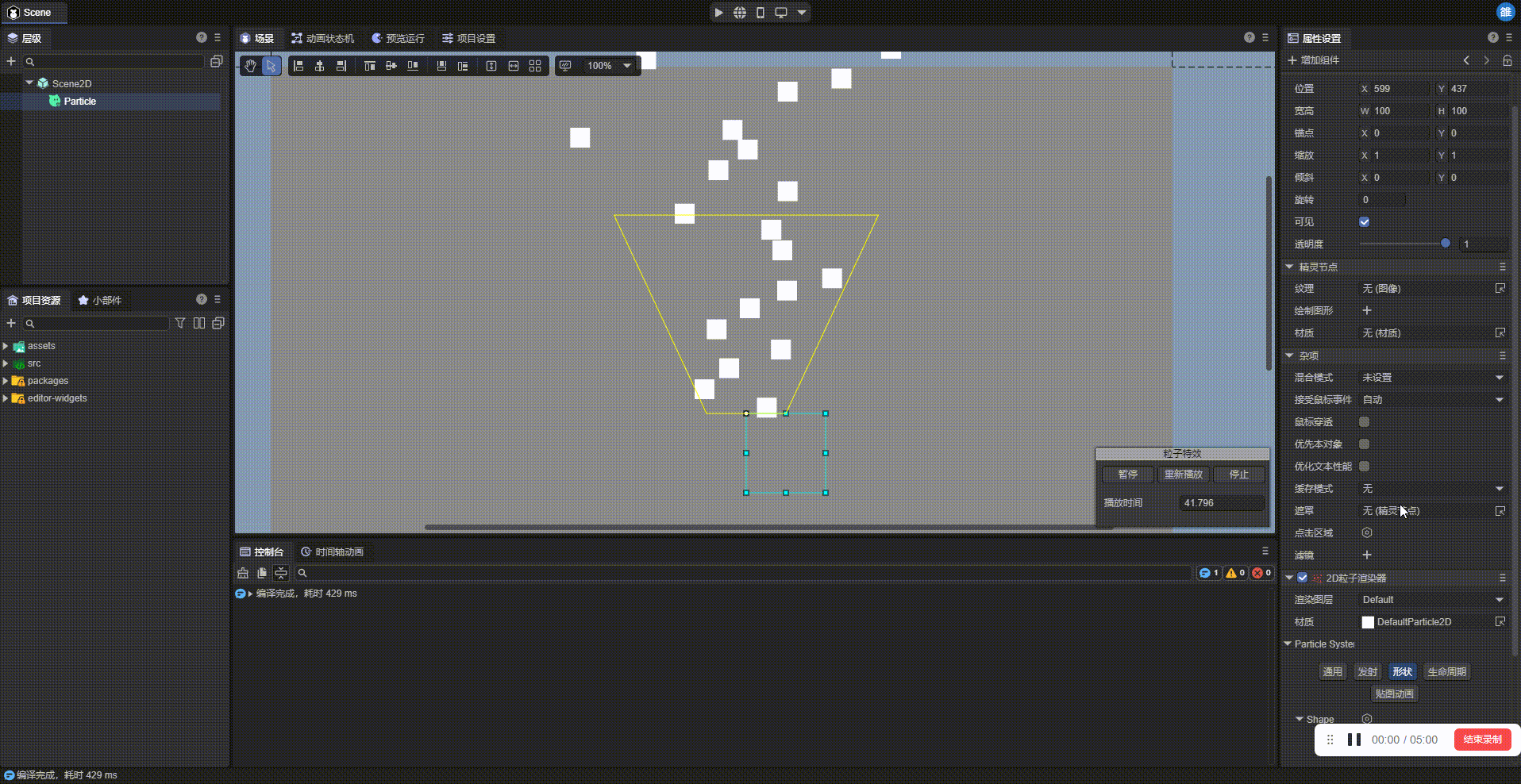Image resolution: width=1521 pixels, height=784 pixels.
Task: Add a draw shape with plus icon
Action: click(1366, 311)
